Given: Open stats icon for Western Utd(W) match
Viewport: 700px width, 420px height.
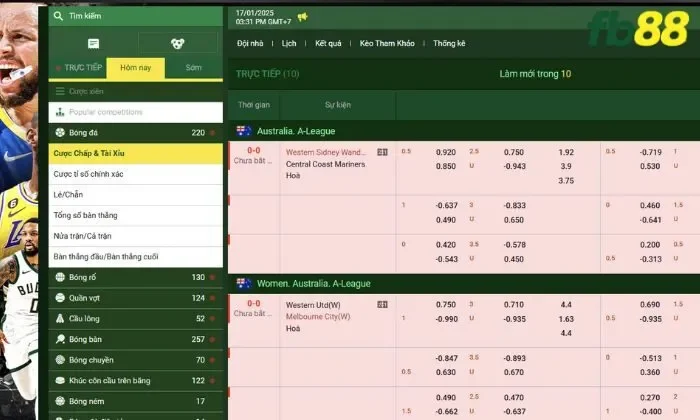Looking at the screenshot, I should pos(382,304).
